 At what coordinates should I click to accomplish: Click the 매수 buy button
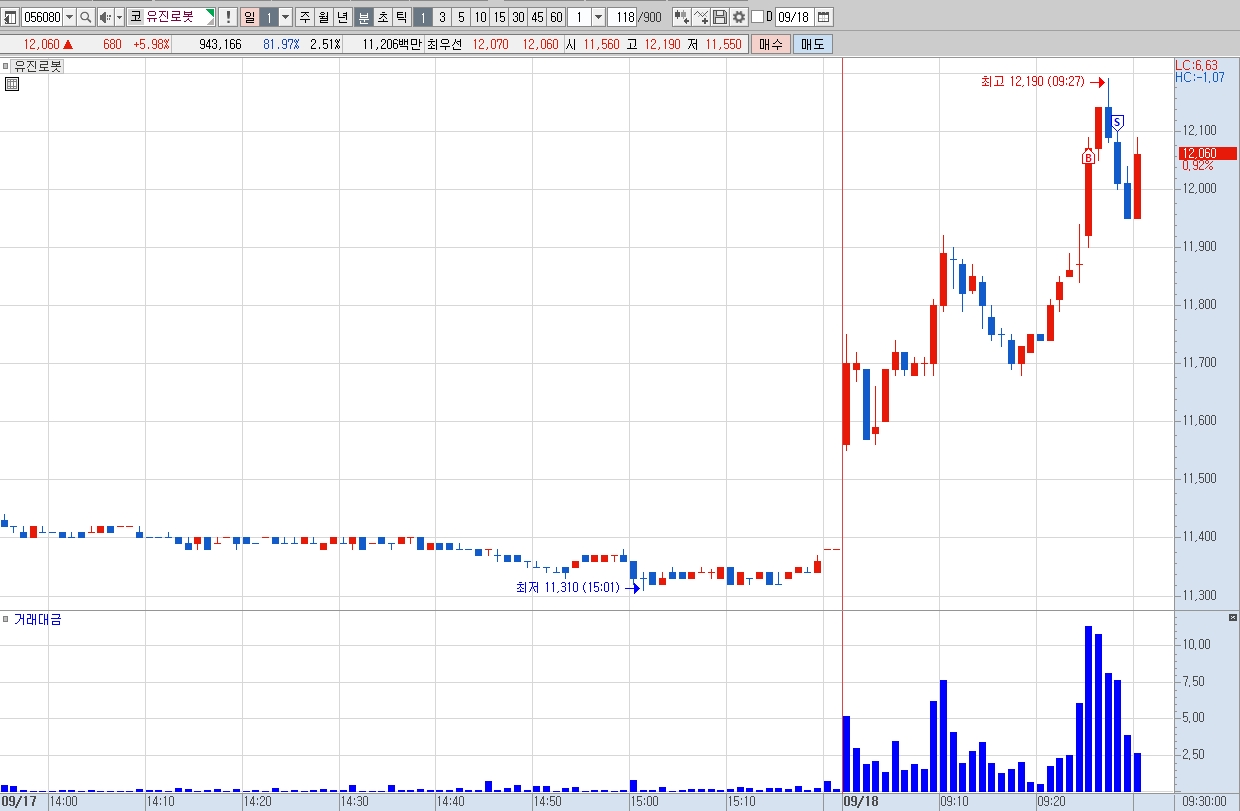(771, 44)
